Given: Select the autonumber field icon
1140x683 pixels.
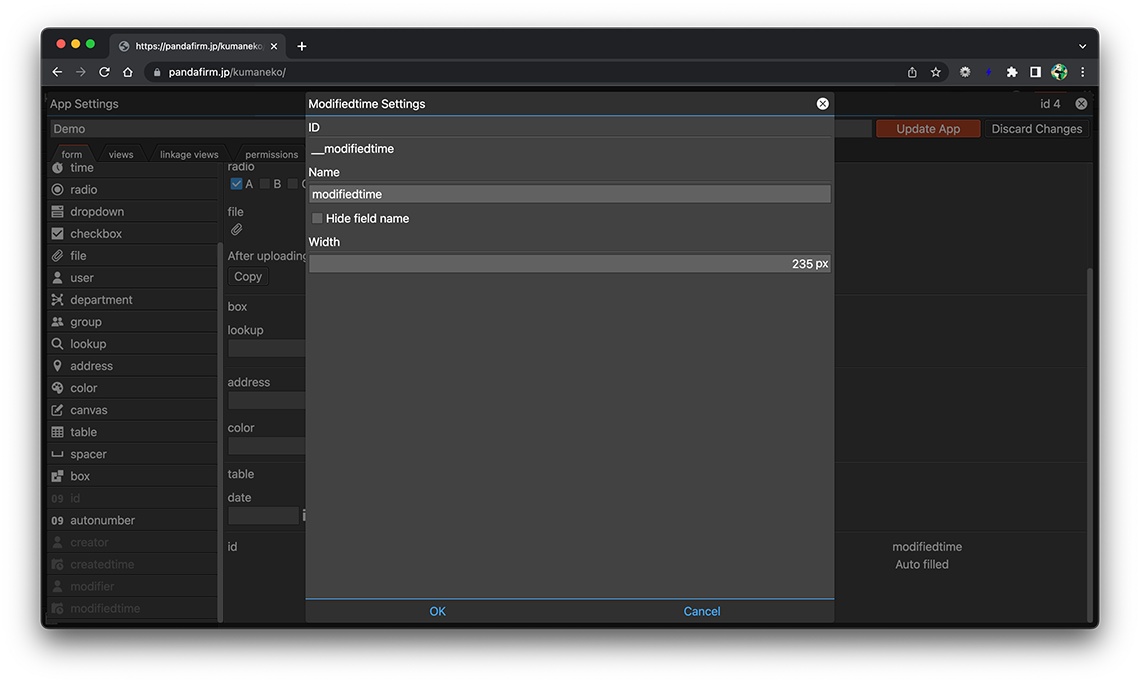Looking at the screenshot, I should click(58, 521).
